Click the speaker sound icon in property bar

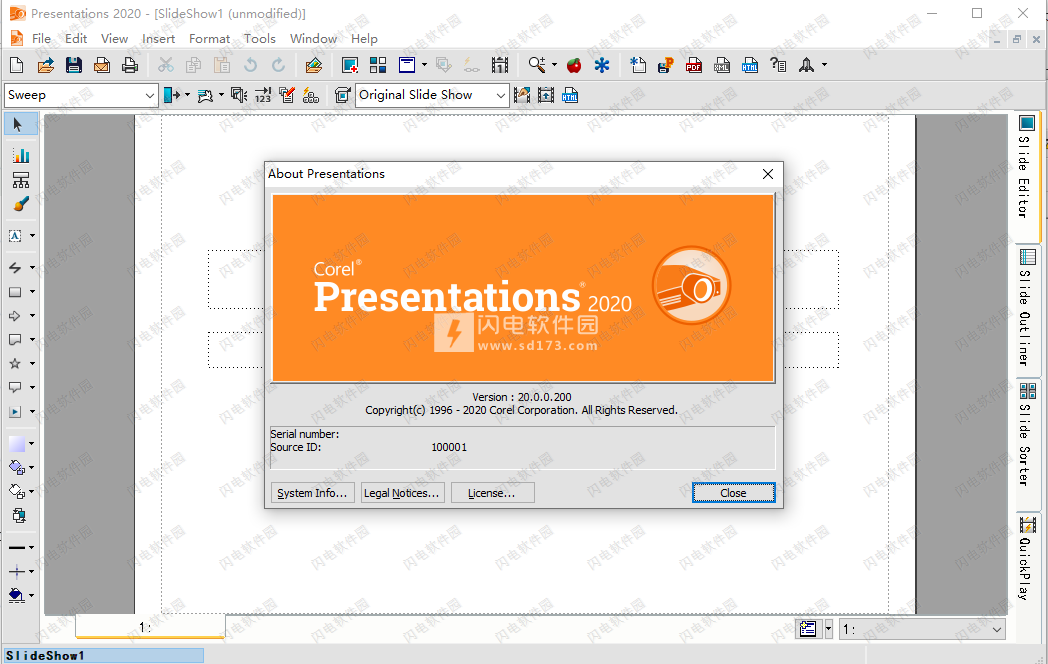[239, 95]
